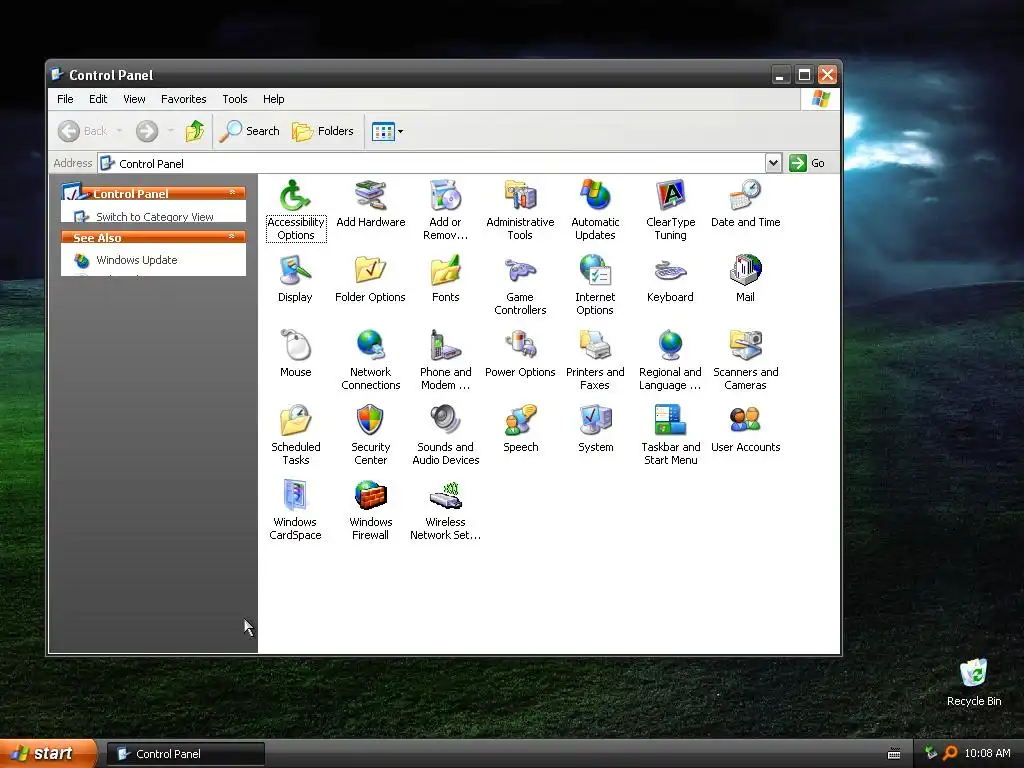The width and height of the screenshot is (1024, 768).
Task: Open Scanners and Cameras icon
Action: [x=745, y=345]
